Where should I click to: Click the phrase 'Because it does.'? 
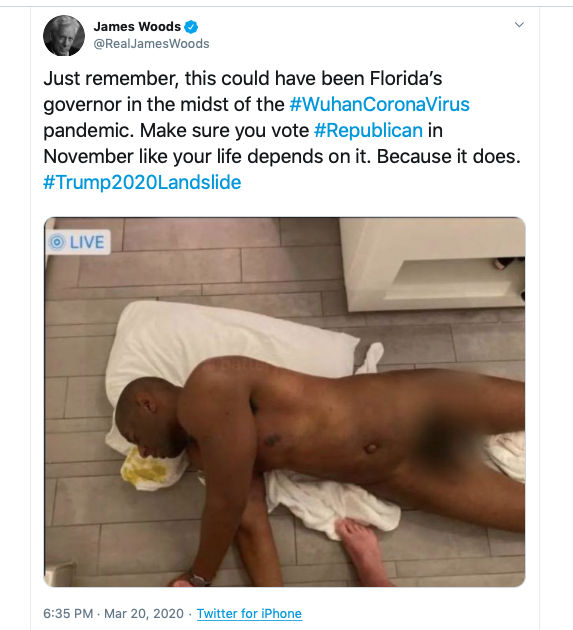(x=448, y=157)
